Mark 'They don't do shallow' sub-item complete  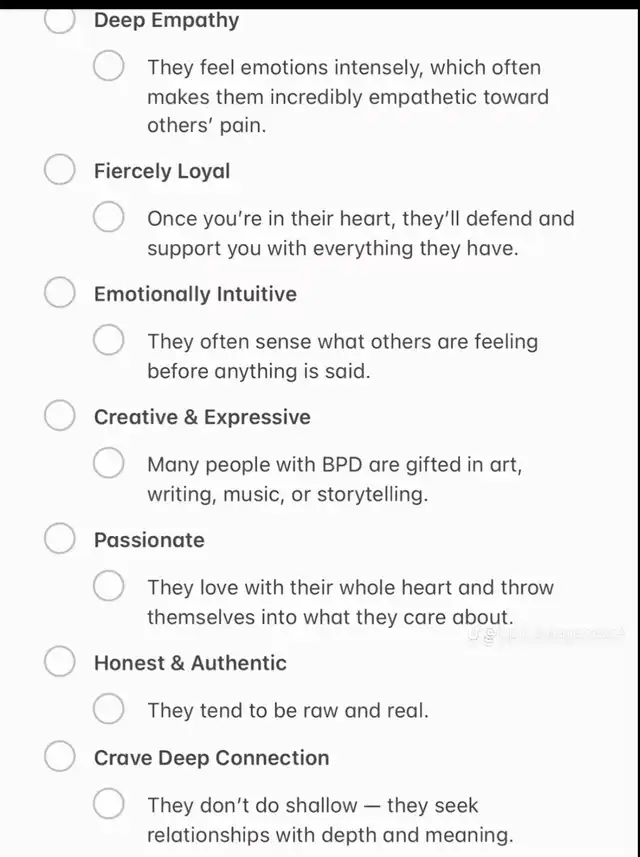(x=108, y=803)
